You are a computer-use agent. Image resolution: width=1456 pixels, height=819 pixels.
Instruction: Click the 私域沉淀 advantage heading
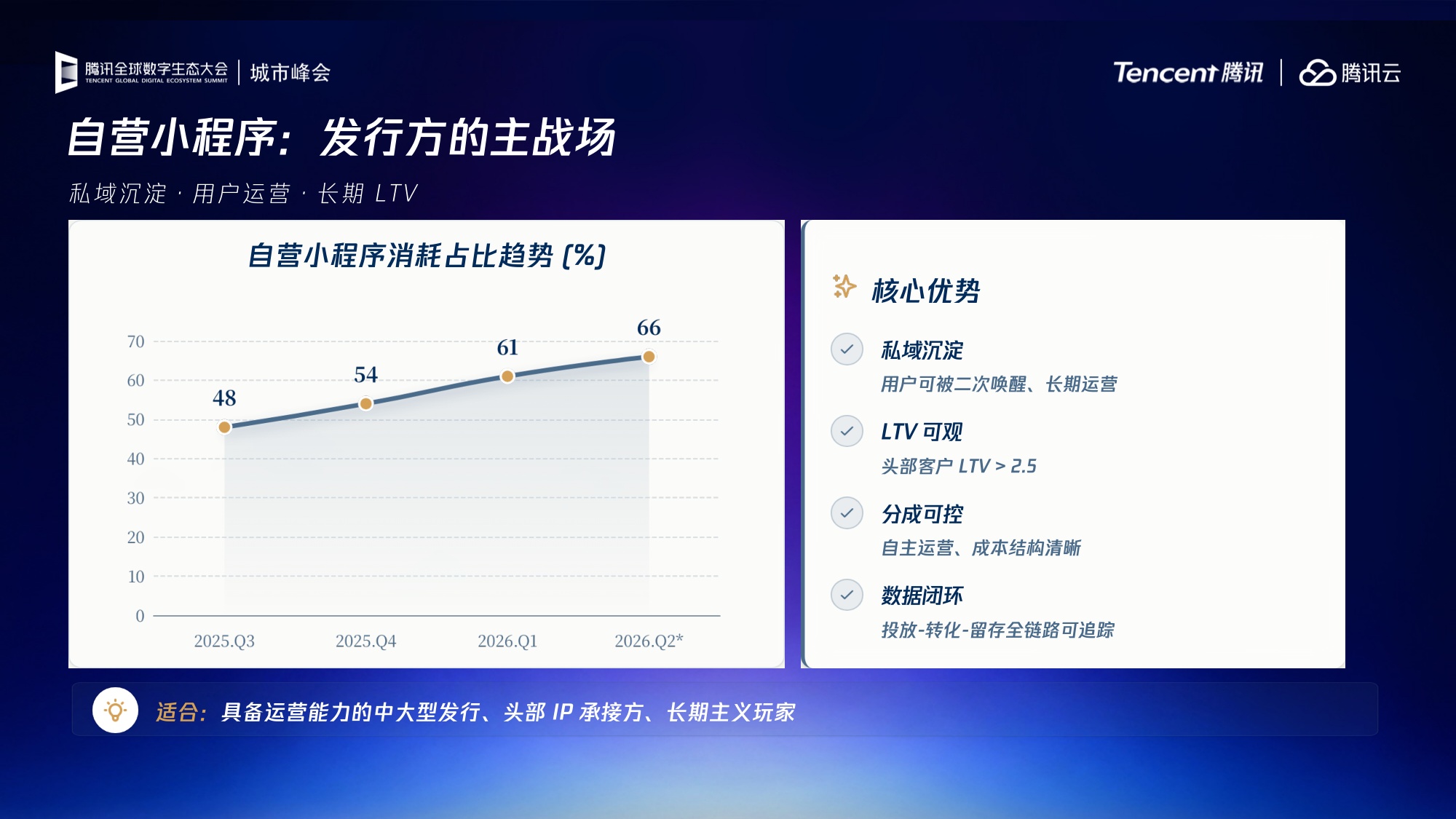922,350
